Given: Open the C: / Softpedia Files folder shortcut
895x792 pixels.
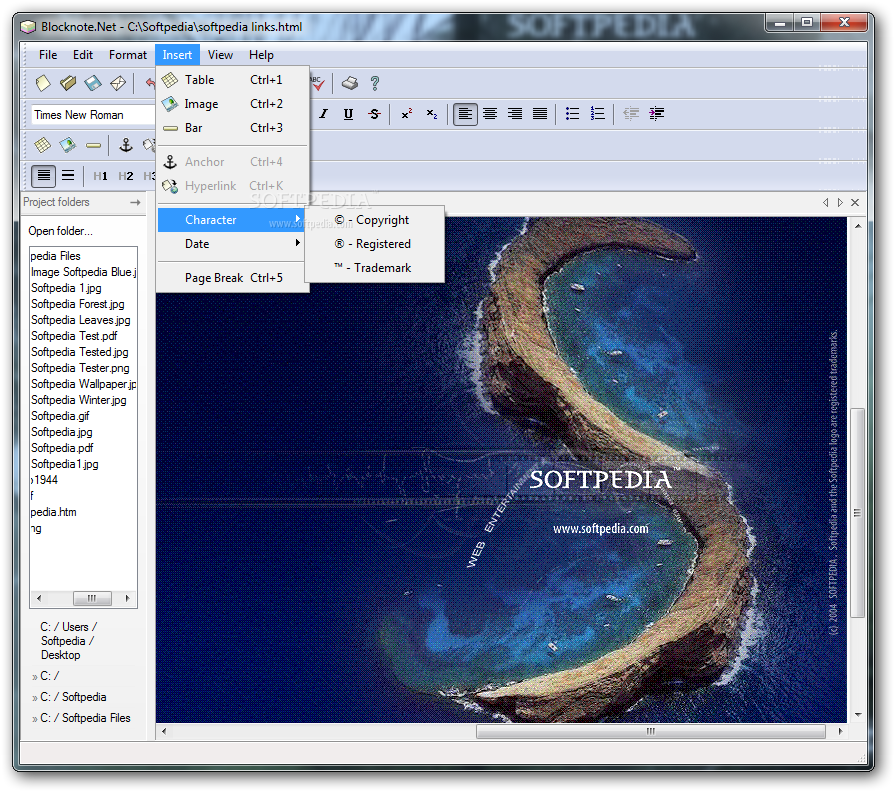Looking at the screenshot, I should coord(85,718).
